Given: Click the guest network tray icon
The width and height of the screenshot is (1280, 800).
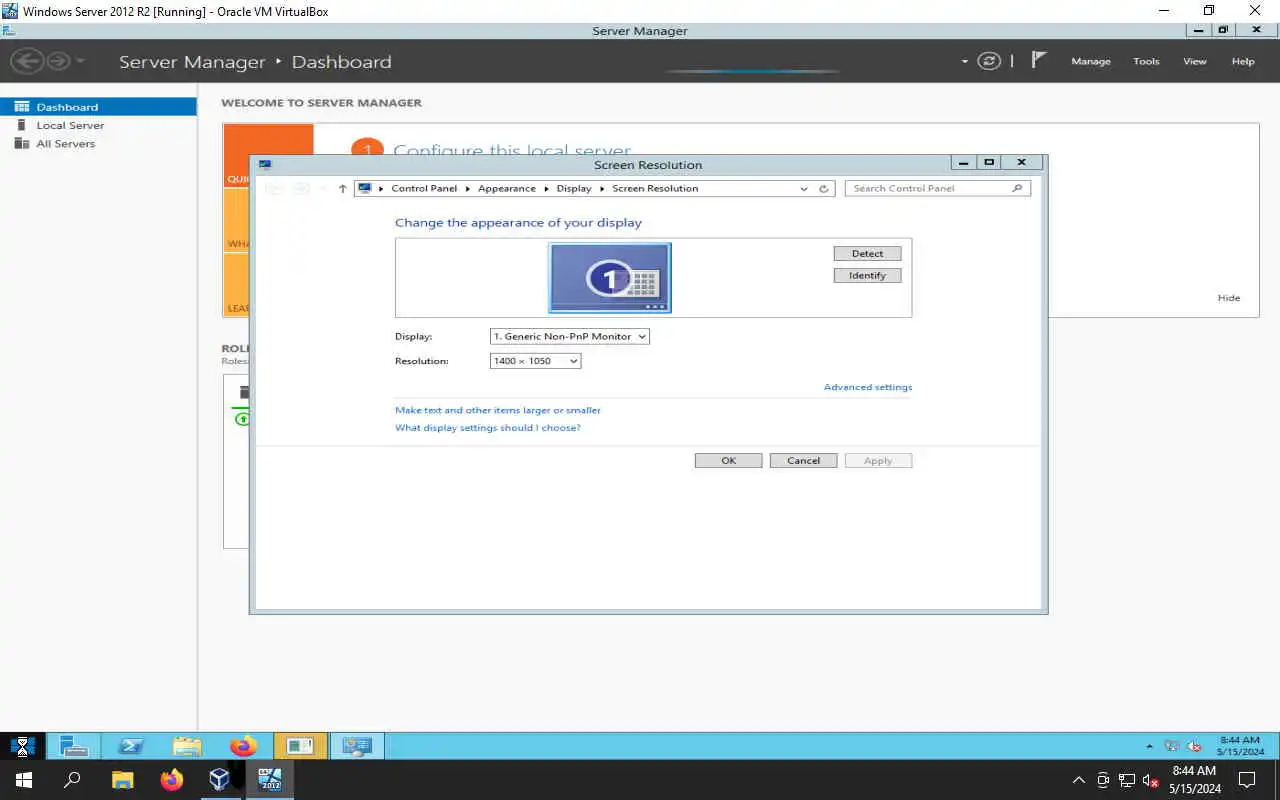Looking at the screenshot, I should click(1172, 746).
